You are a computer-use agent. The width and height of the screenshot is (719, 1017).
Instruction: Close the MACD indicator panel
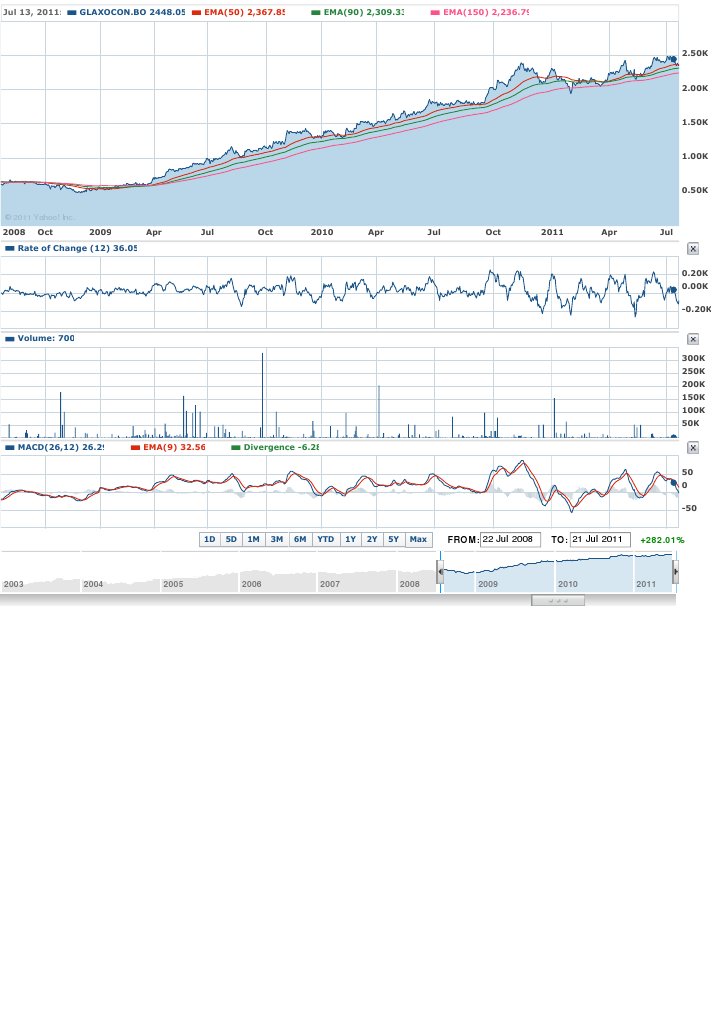(x=693, y=448)
